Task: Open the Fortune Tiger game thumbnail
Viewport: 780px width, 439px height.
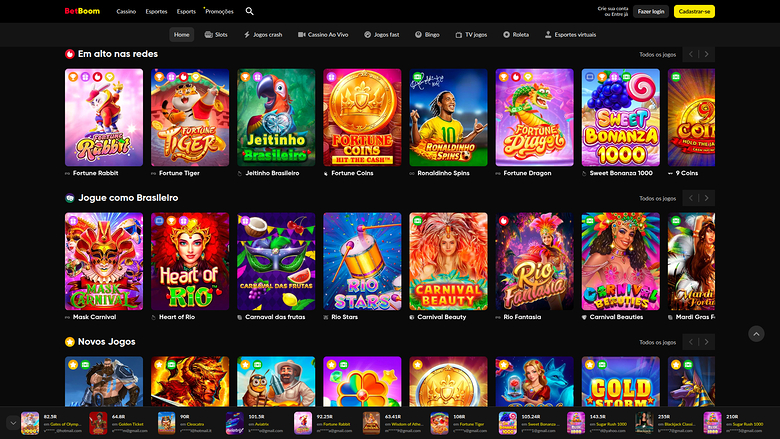Action: (190, 117)
